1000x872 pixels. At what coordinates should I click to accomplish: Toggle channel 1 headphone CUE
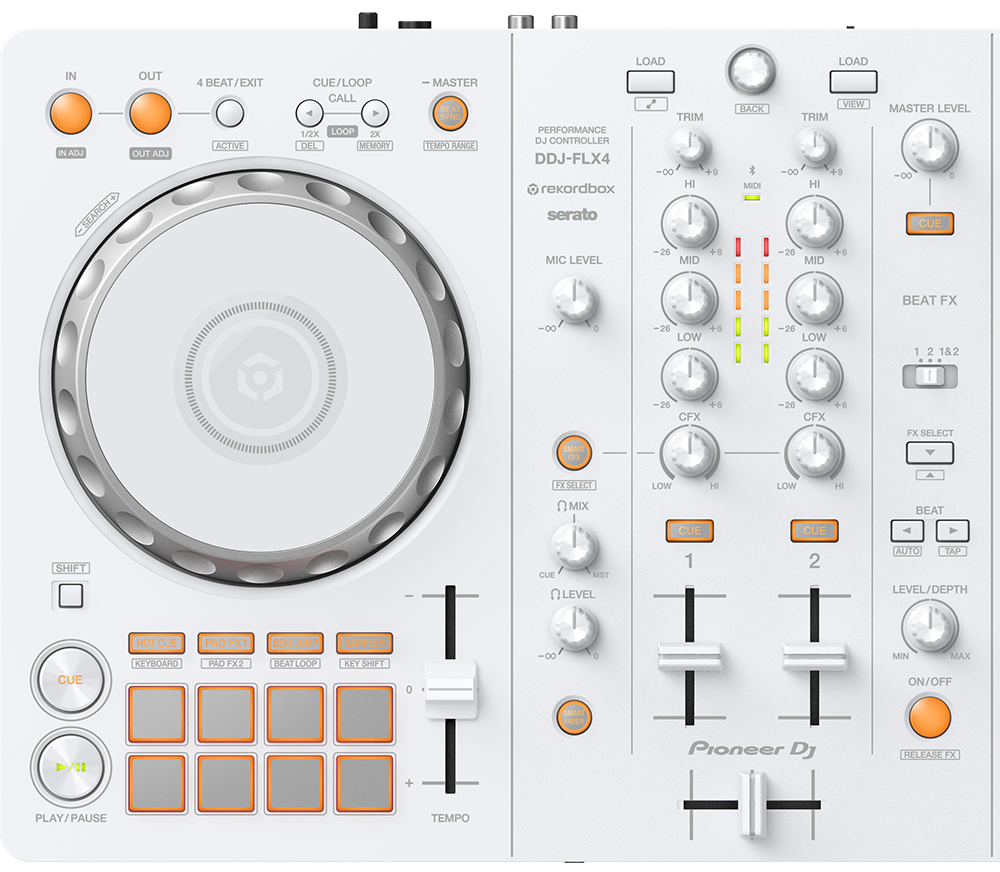click(689, 531)
